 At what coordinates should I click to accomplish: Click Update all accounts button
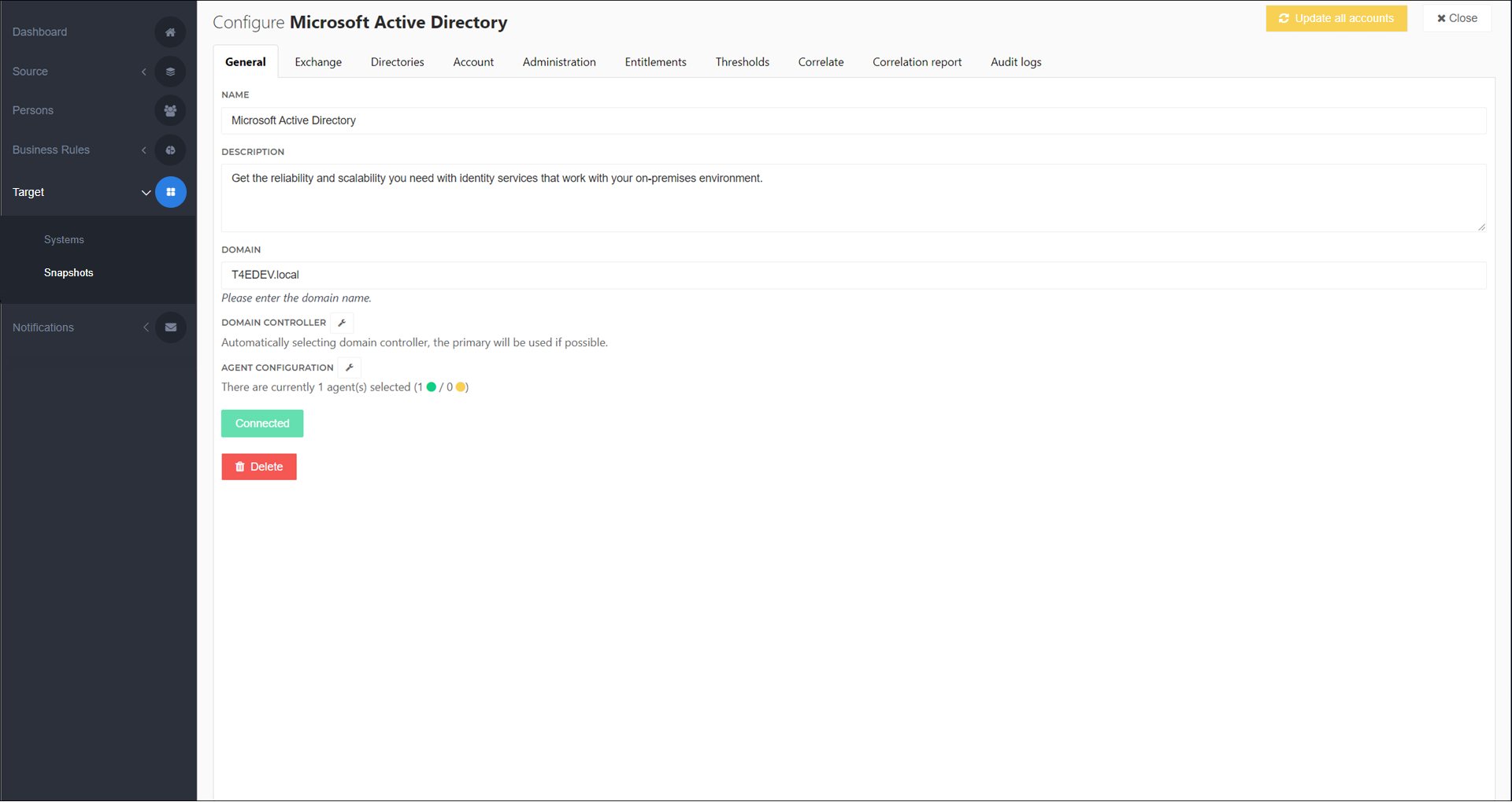point(1336,18)
